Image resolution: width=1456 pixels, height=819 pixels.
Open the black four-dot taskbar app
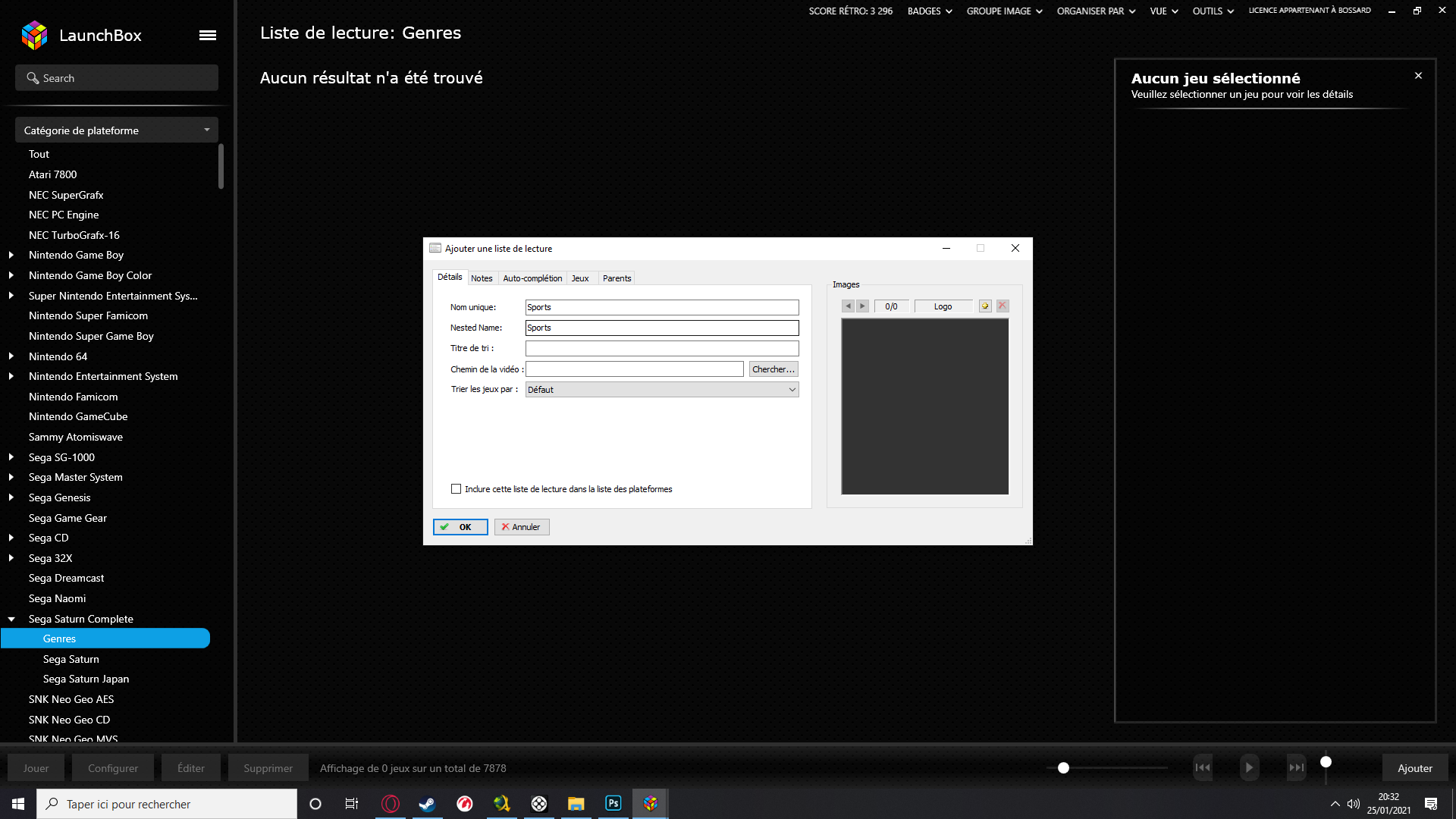(x=539, y=804)
